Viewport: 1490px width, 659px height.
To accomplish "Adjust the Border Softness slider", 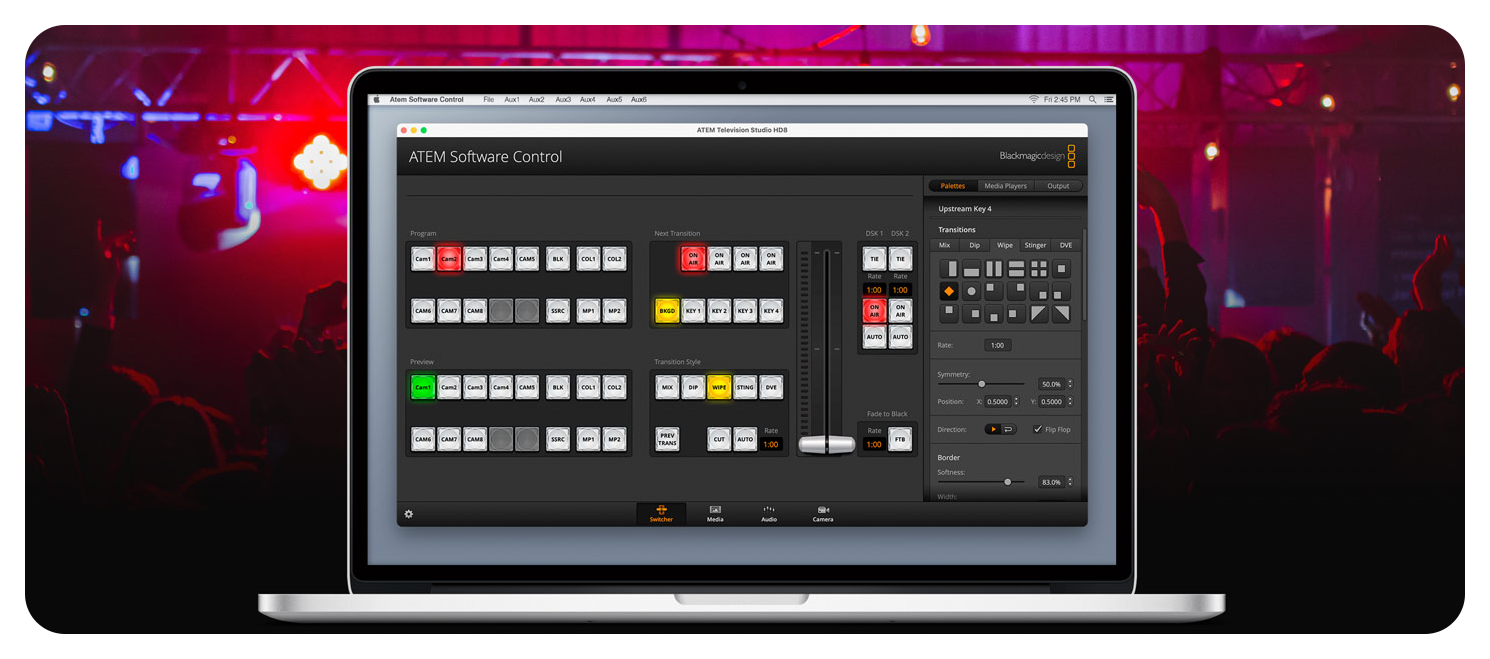I will [1008, 482].
